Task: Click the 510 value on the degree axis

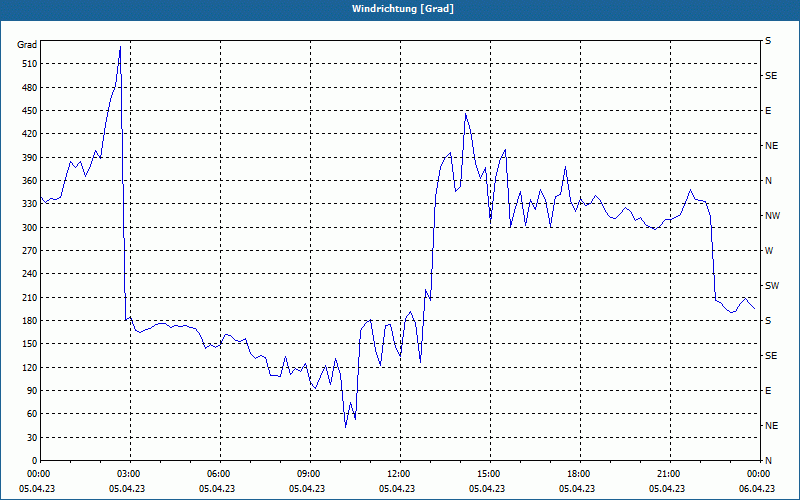Action: point(30,64)
